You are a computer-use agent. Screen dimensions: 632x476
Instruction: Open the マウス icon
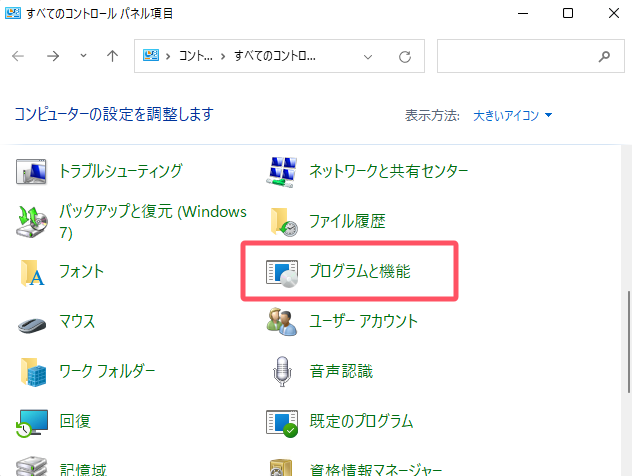tap(32, 324)
